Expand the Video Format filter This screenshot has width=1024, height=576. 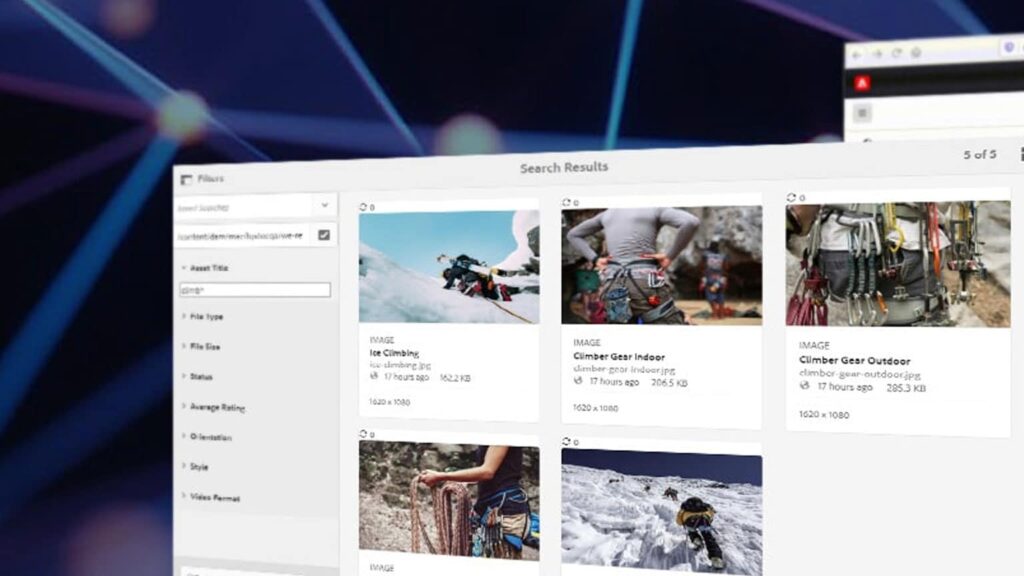(214, 497)
